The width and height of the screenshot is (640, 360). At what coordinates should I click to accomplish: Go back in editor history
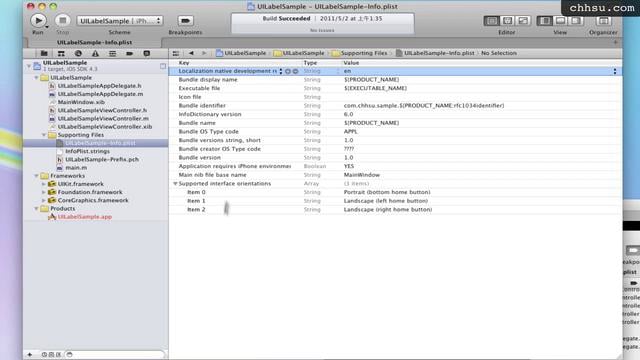(x=191, y=53)
